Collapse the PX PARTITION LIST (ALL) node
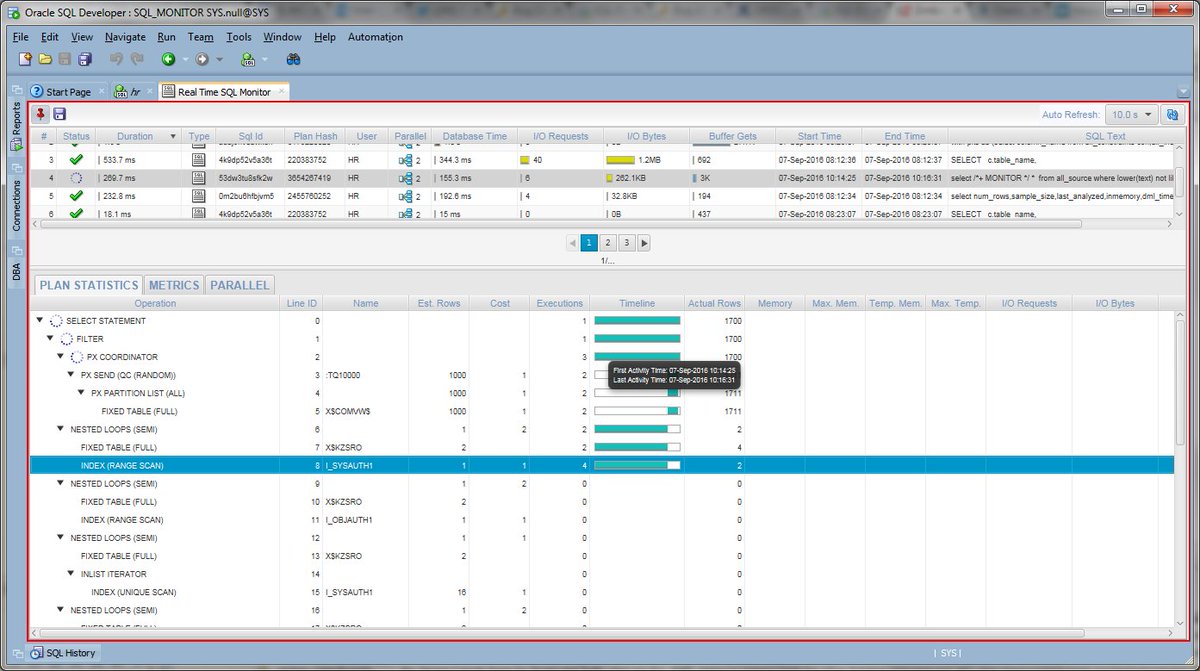 click(x=82, y=393)
